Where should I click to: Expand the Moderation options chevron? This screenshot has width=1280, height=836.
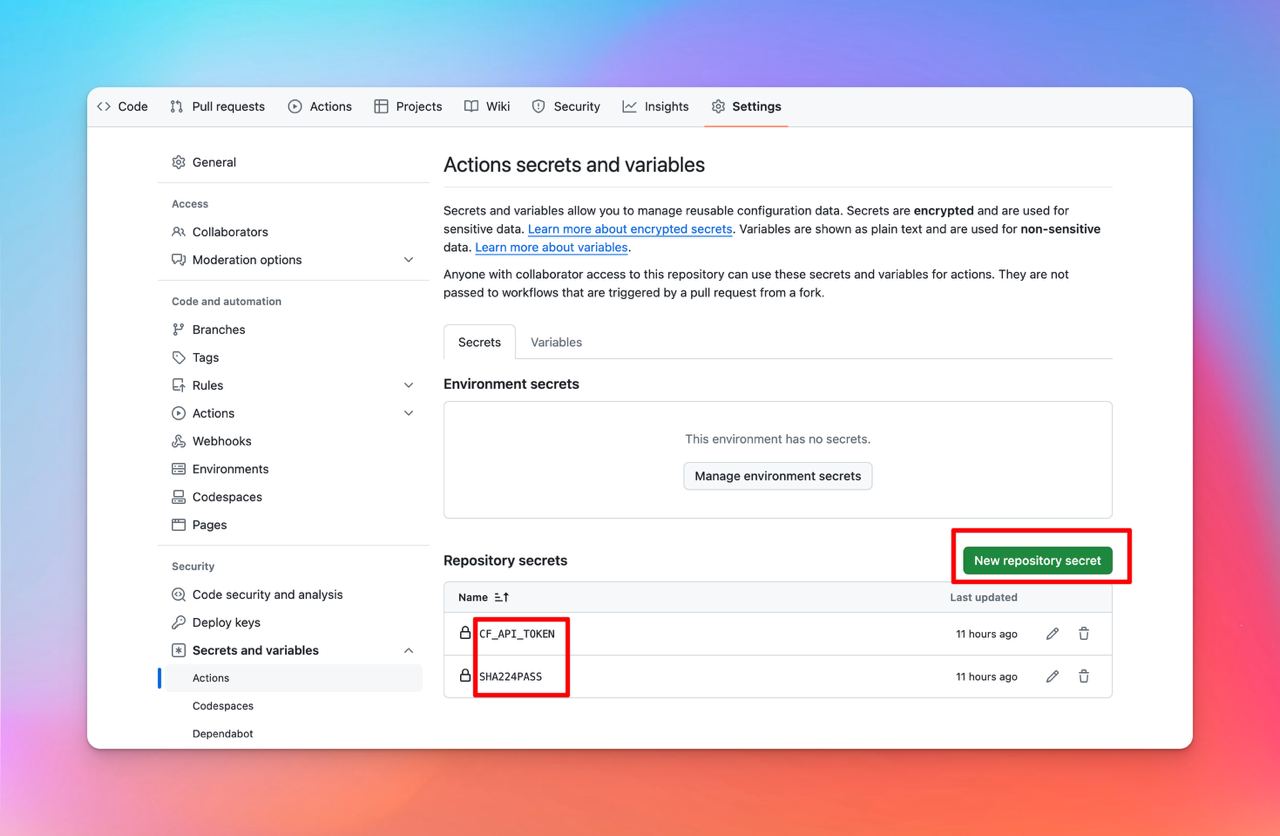click(408, 260)
